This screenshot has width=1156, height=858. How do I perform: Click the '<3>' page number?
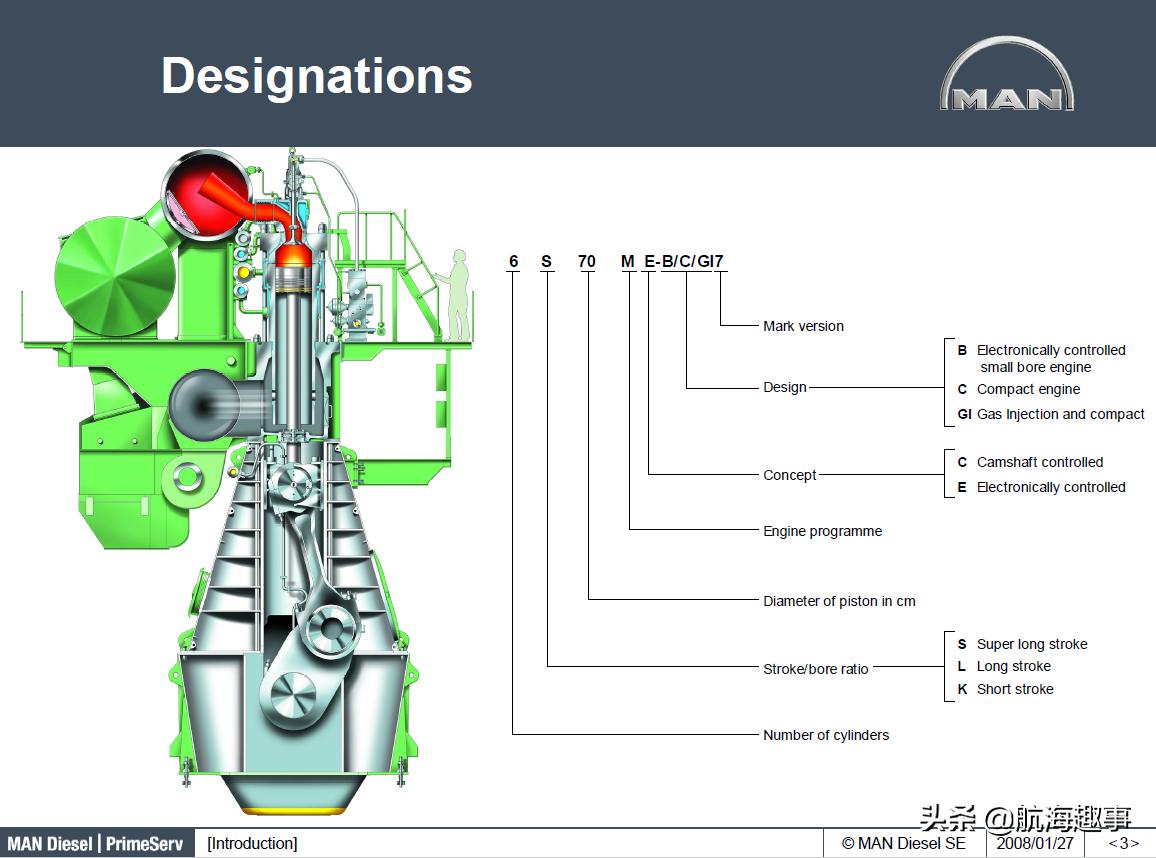coord(1124,843)
